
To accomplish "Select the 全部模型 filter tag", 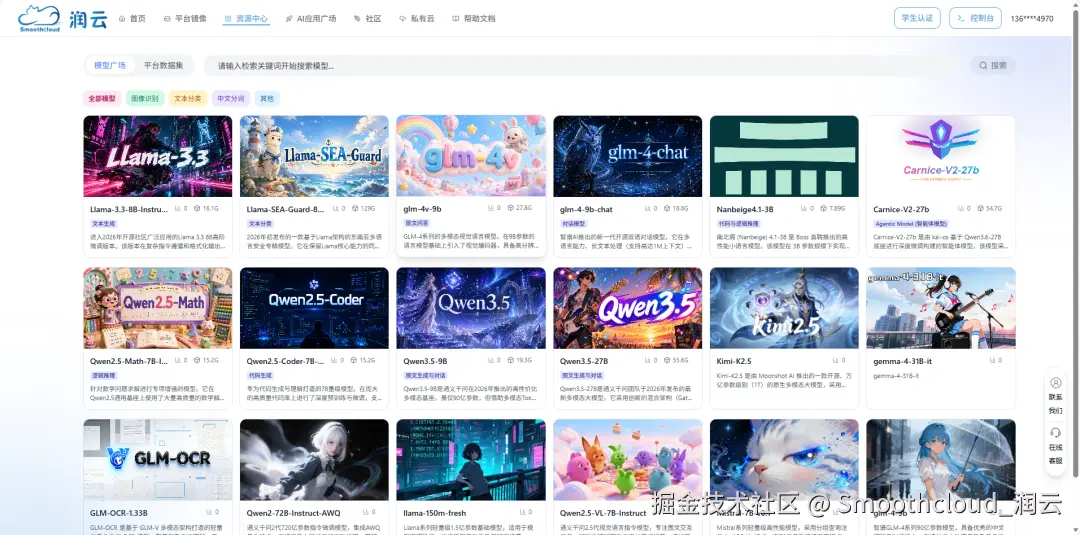I will 103,98.
